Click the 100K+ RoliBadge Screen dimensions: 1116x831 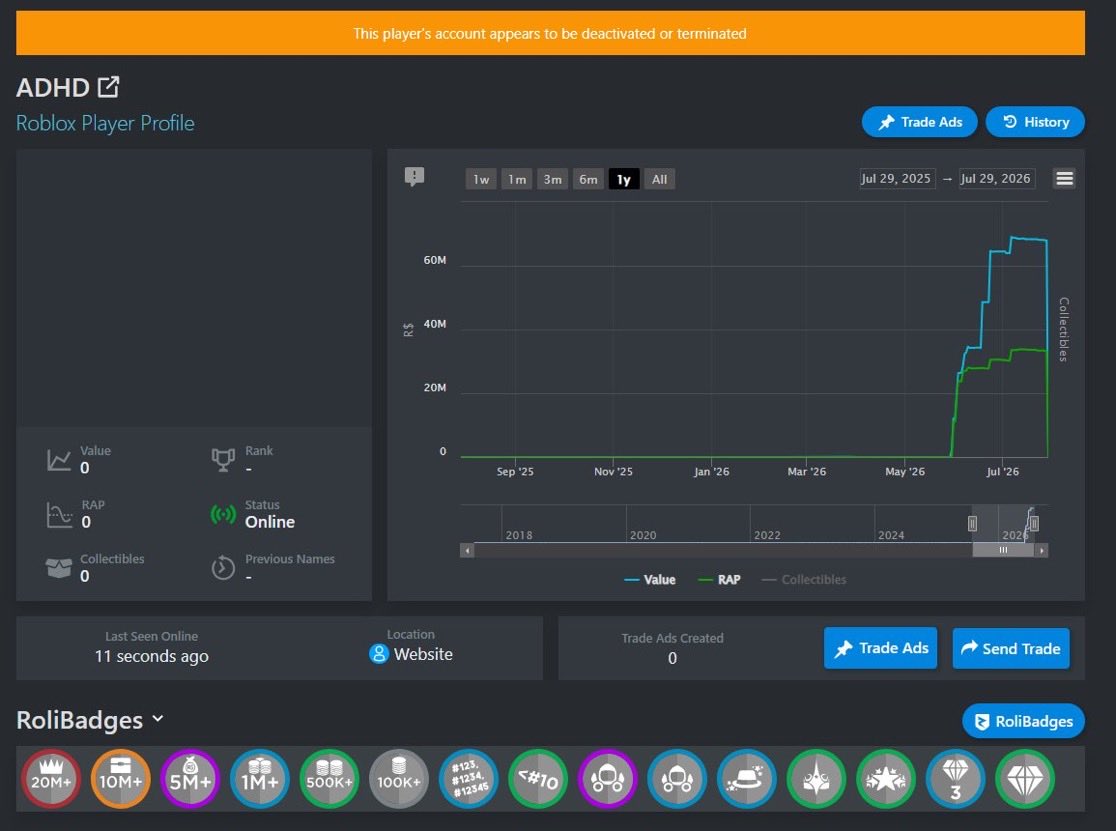pos(399,779)
